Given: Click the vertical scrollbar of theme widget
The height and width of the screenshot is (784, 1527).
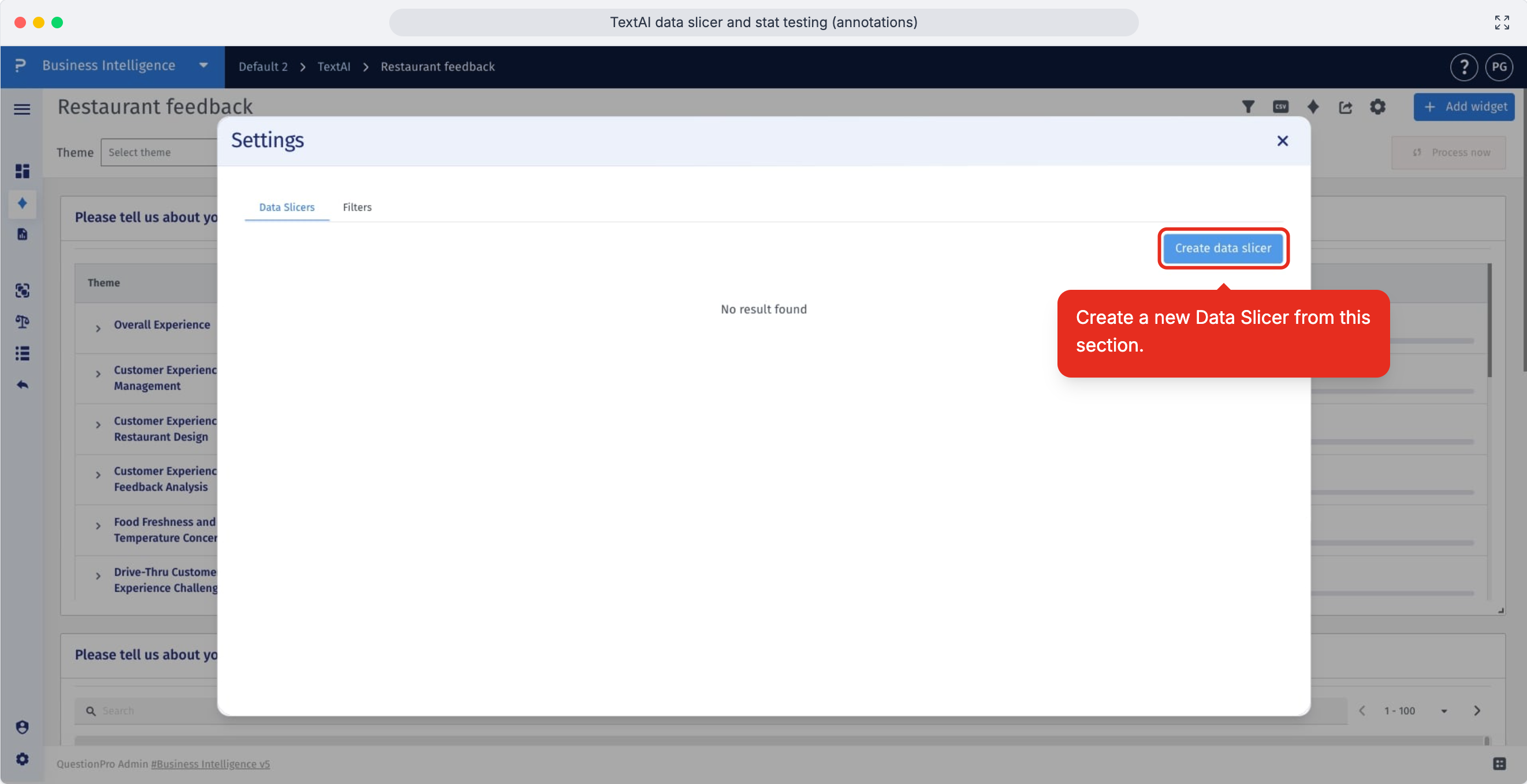Looking at the screenshot, I should [x=1489, y=320].
